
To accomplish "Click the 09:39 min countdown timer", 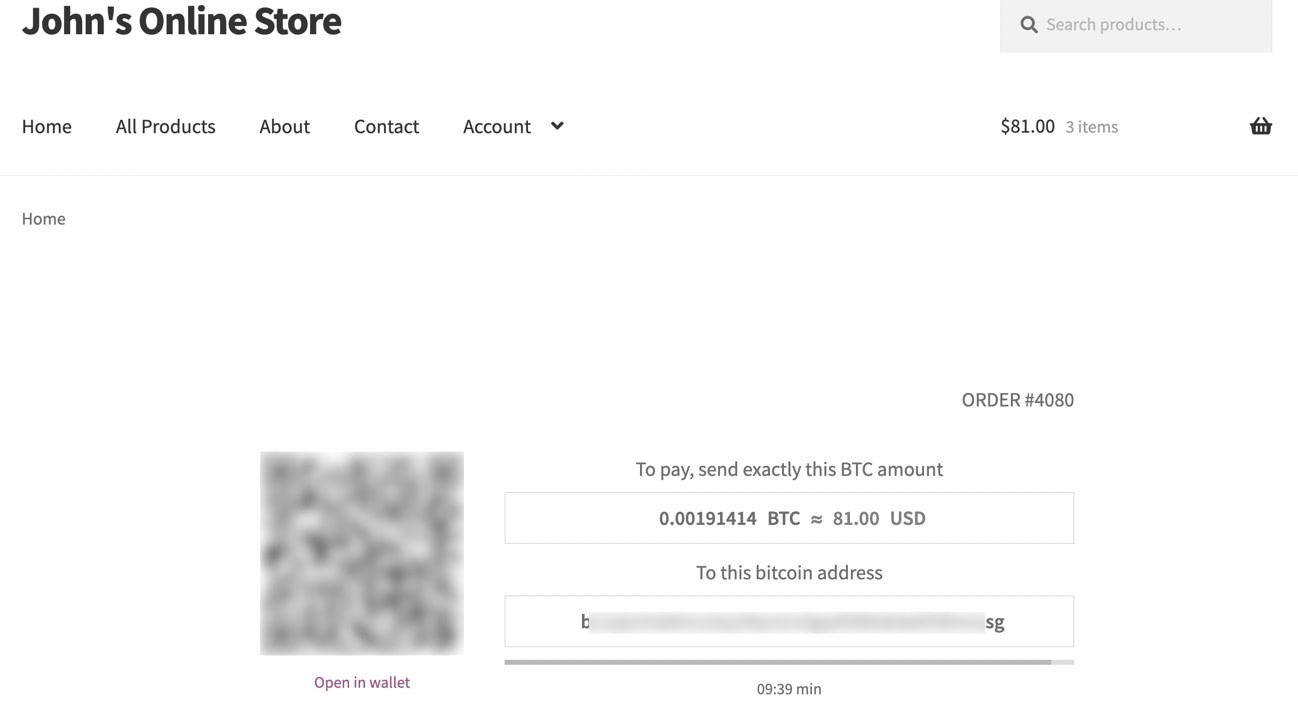I will click(x=789, y=688).
